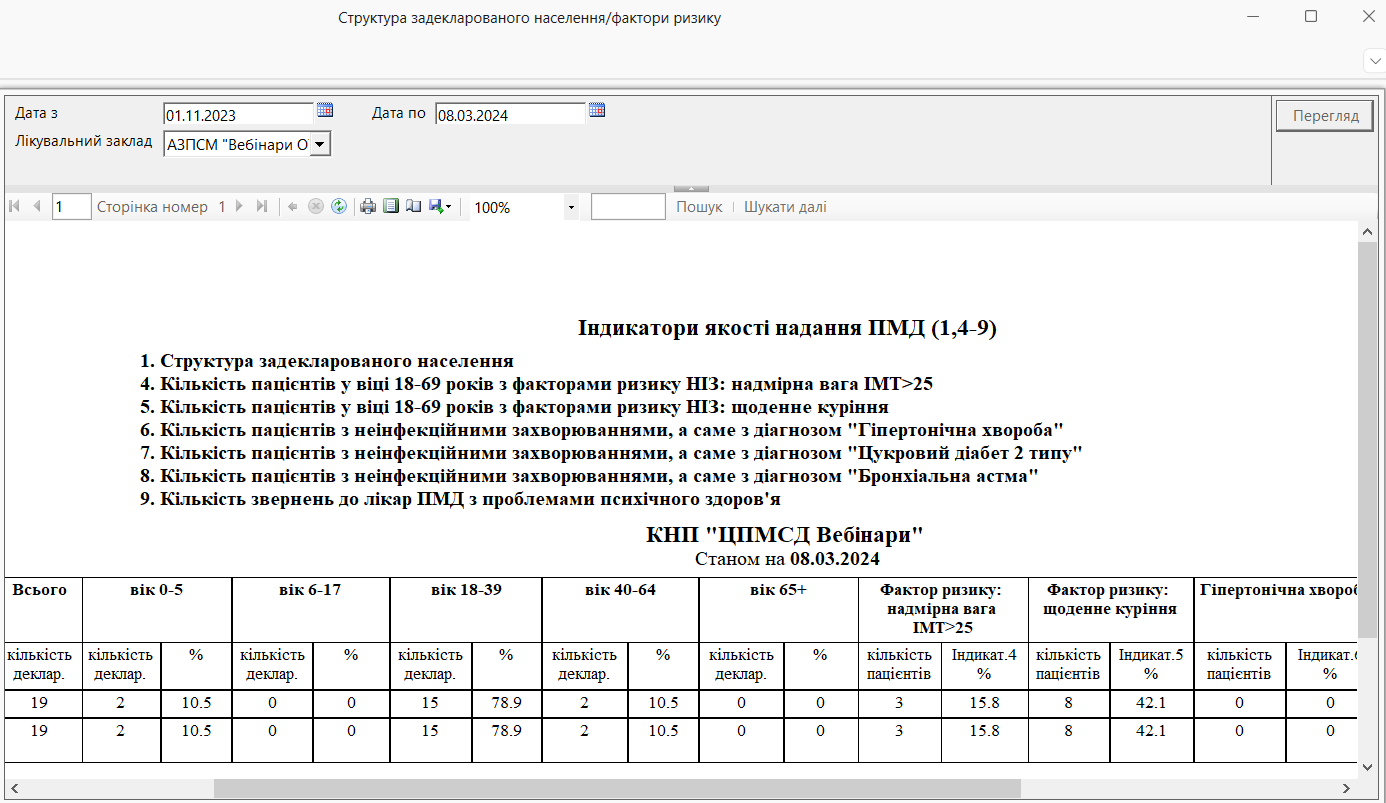Click the 'Станом на 08.03.2024' line

(x=787, y=558)
